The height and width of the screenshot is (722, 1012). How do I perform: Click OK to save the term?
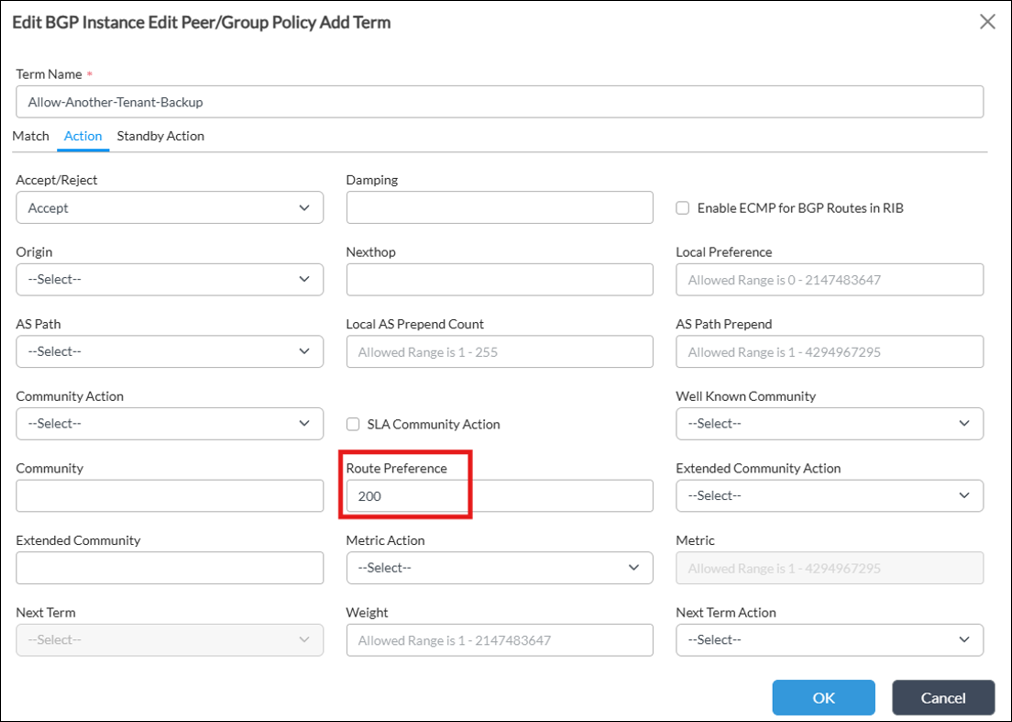tap(823, 698)
